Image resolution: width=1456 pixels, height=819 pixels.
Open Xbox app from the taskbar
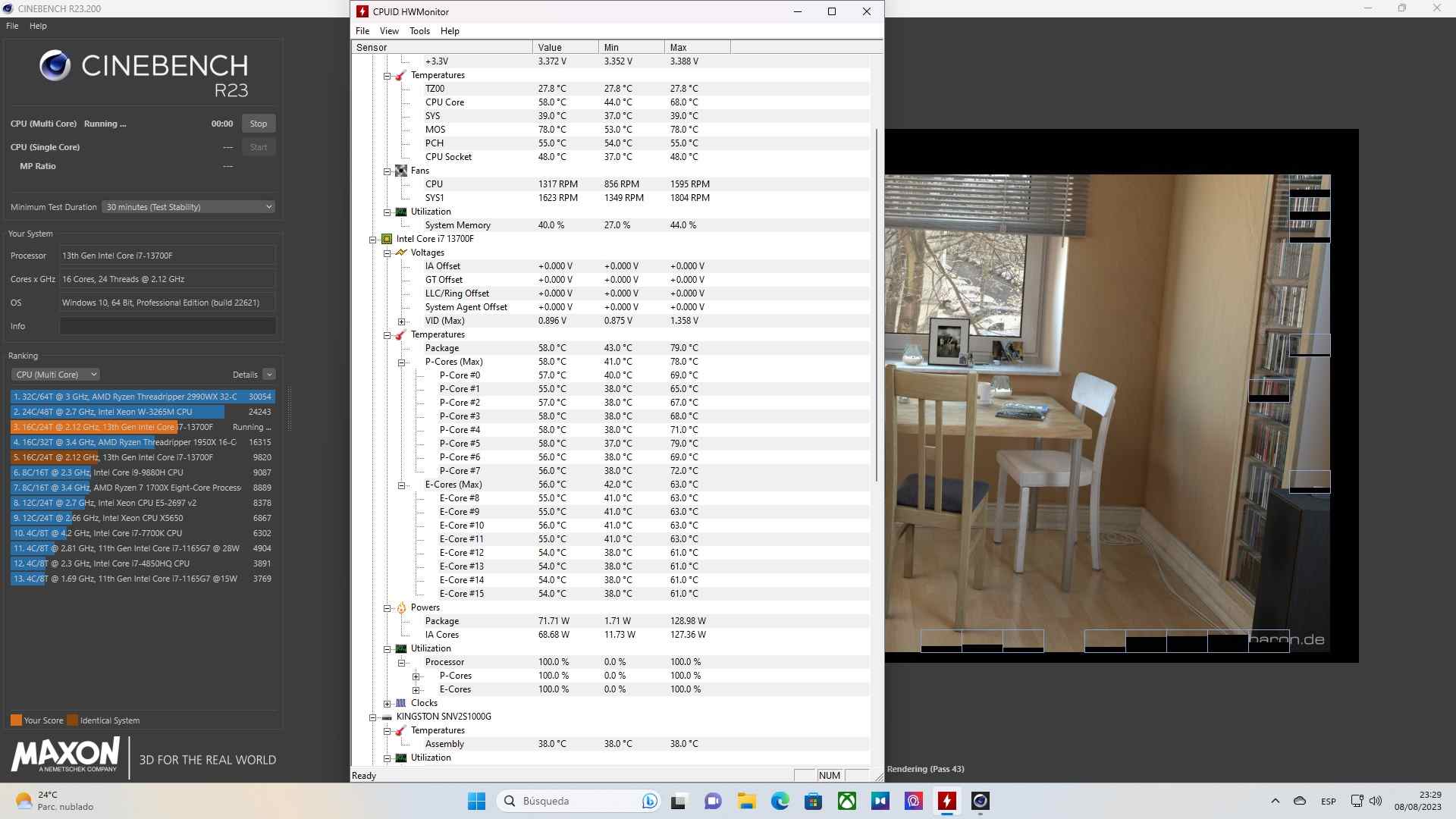[x=846, y=801]
